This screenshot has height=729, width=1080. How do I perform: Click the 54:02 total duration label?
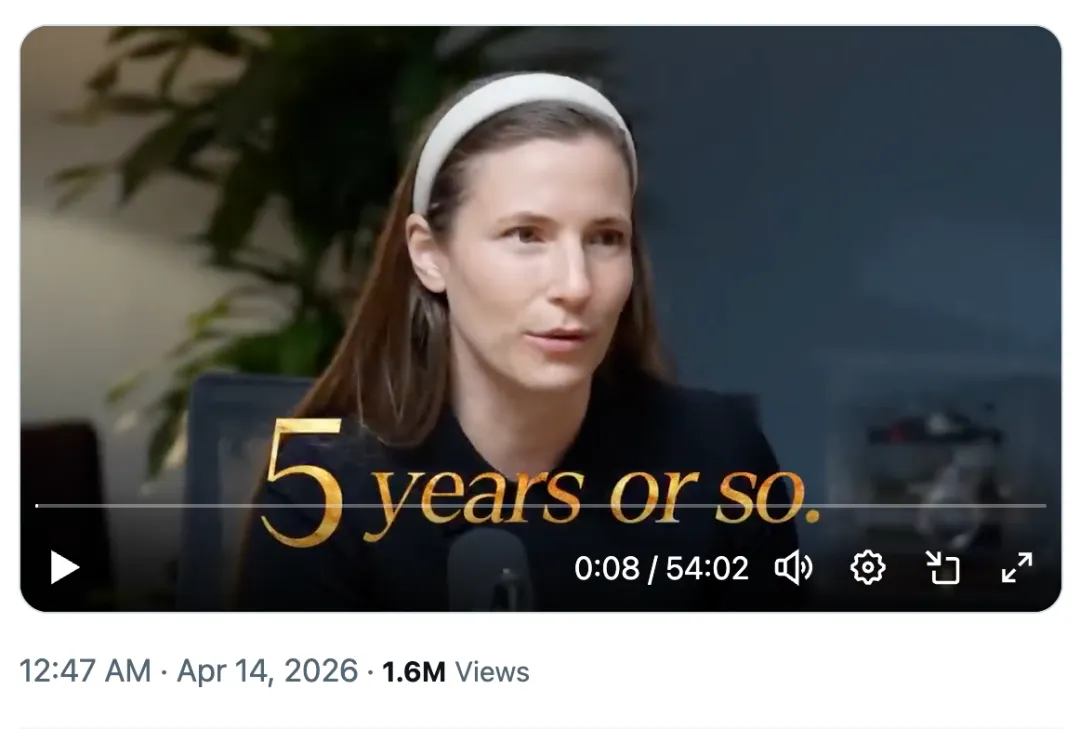pos(707,568)
